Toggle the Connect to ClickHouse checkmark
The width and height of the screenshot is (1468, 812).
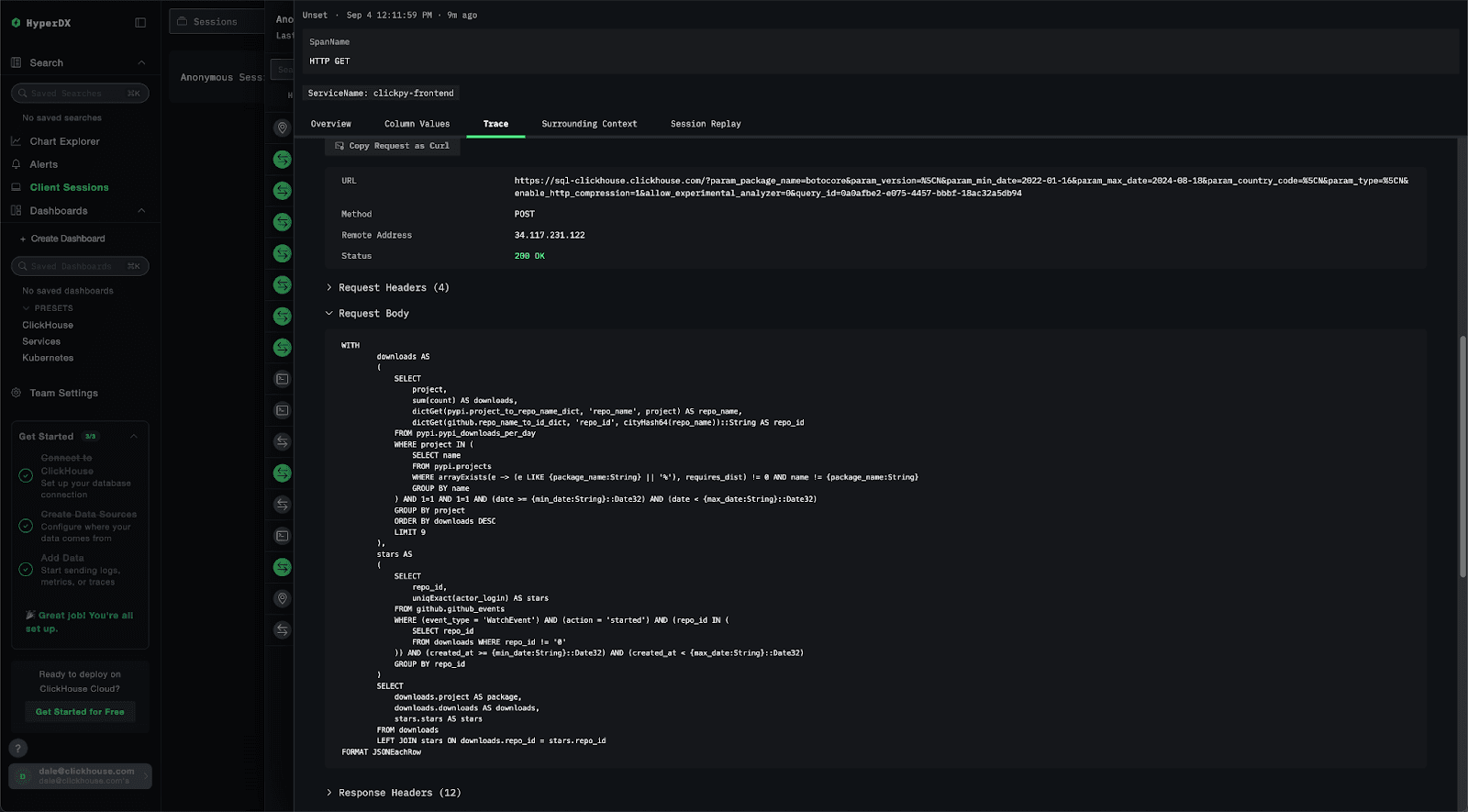point(27,475)
